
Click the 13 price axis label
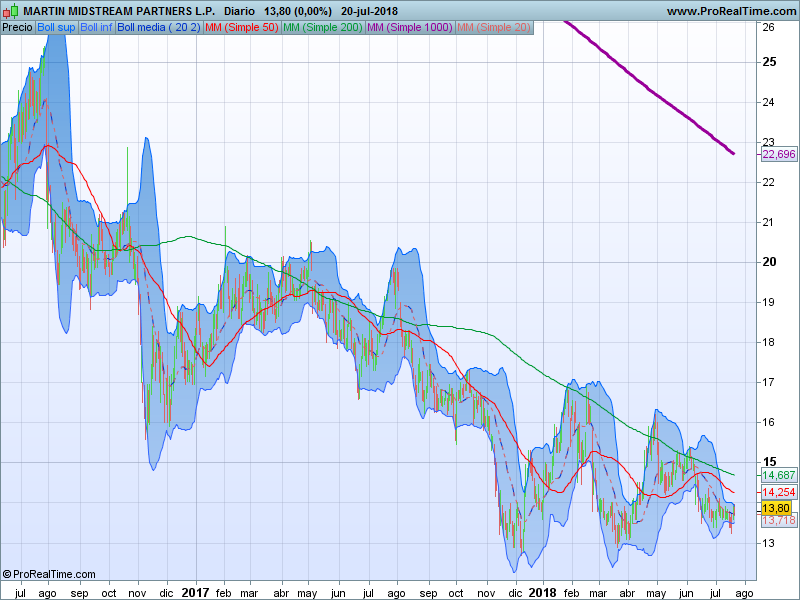point(768,543)
